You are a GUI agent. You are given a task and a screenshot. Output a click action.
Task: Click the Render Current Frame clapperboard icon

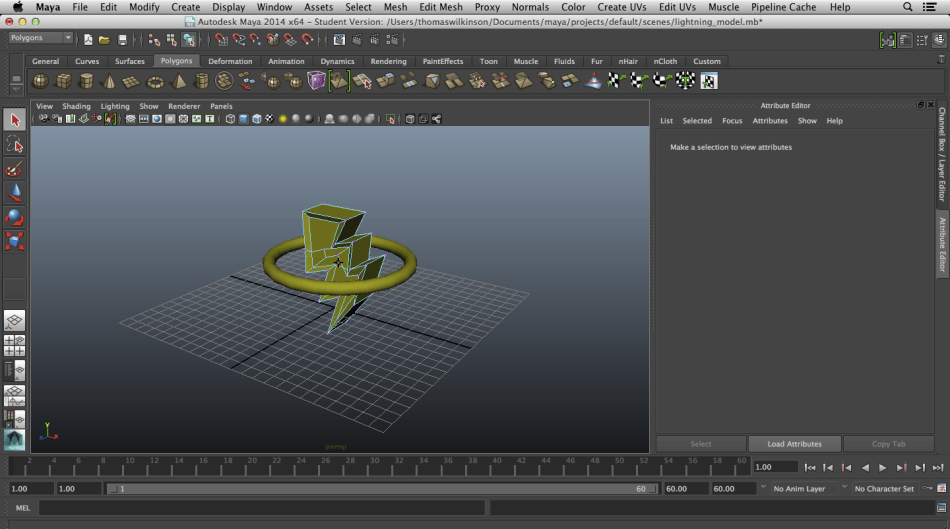[x=357, y=40]
